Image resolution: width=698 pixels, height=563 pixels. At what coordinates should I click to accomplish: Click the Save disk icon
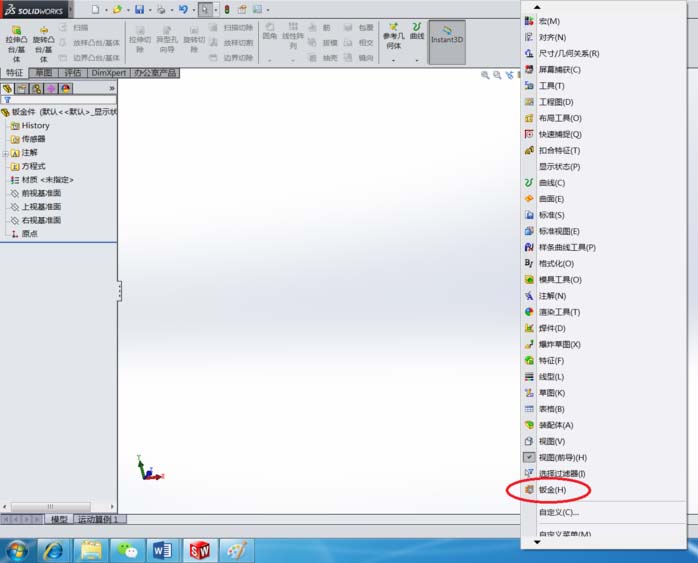pos(139,9)
